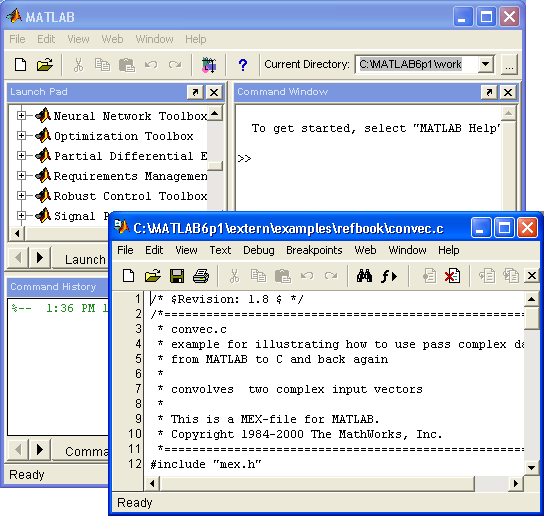Click browse for folder ellipsis button
The width and height of the screenshot is (544, 516).
click(x=509, y=65)
